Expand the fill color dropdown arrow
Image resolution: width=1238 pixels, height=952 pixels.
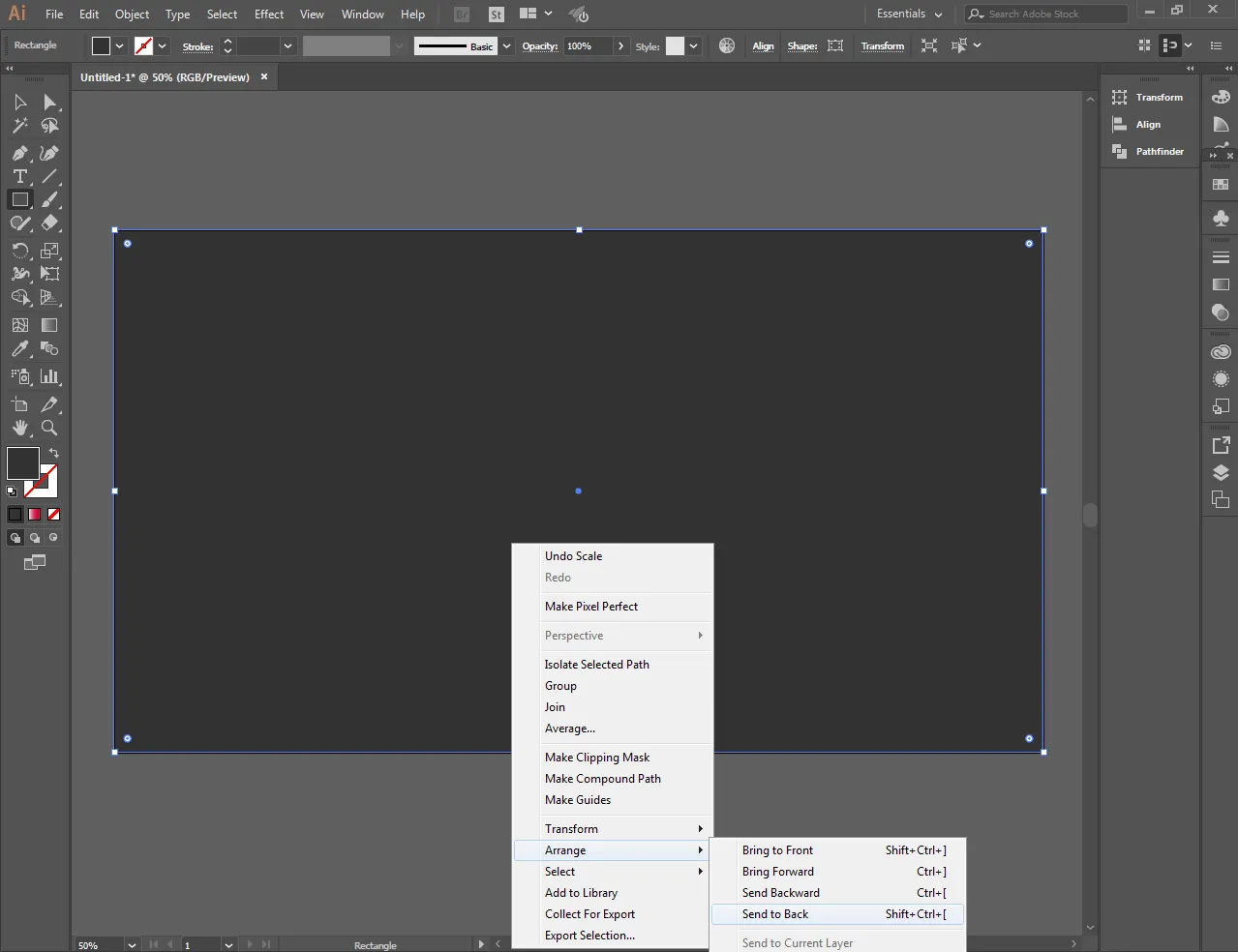(x=120, y=45)
